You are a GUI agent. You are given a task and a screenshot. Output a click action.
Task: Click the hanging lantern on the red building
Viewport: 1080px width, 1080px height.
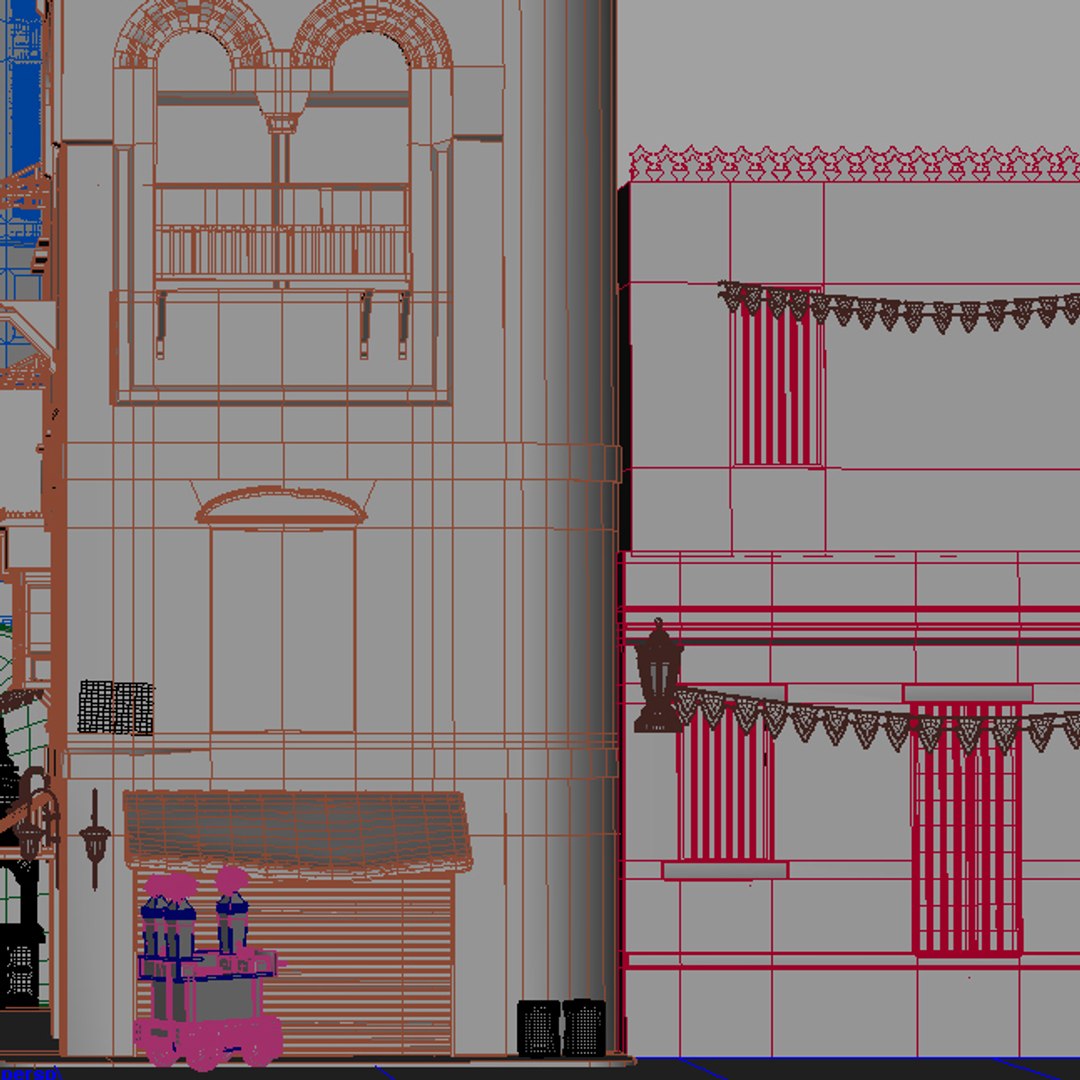pos(658,676)
